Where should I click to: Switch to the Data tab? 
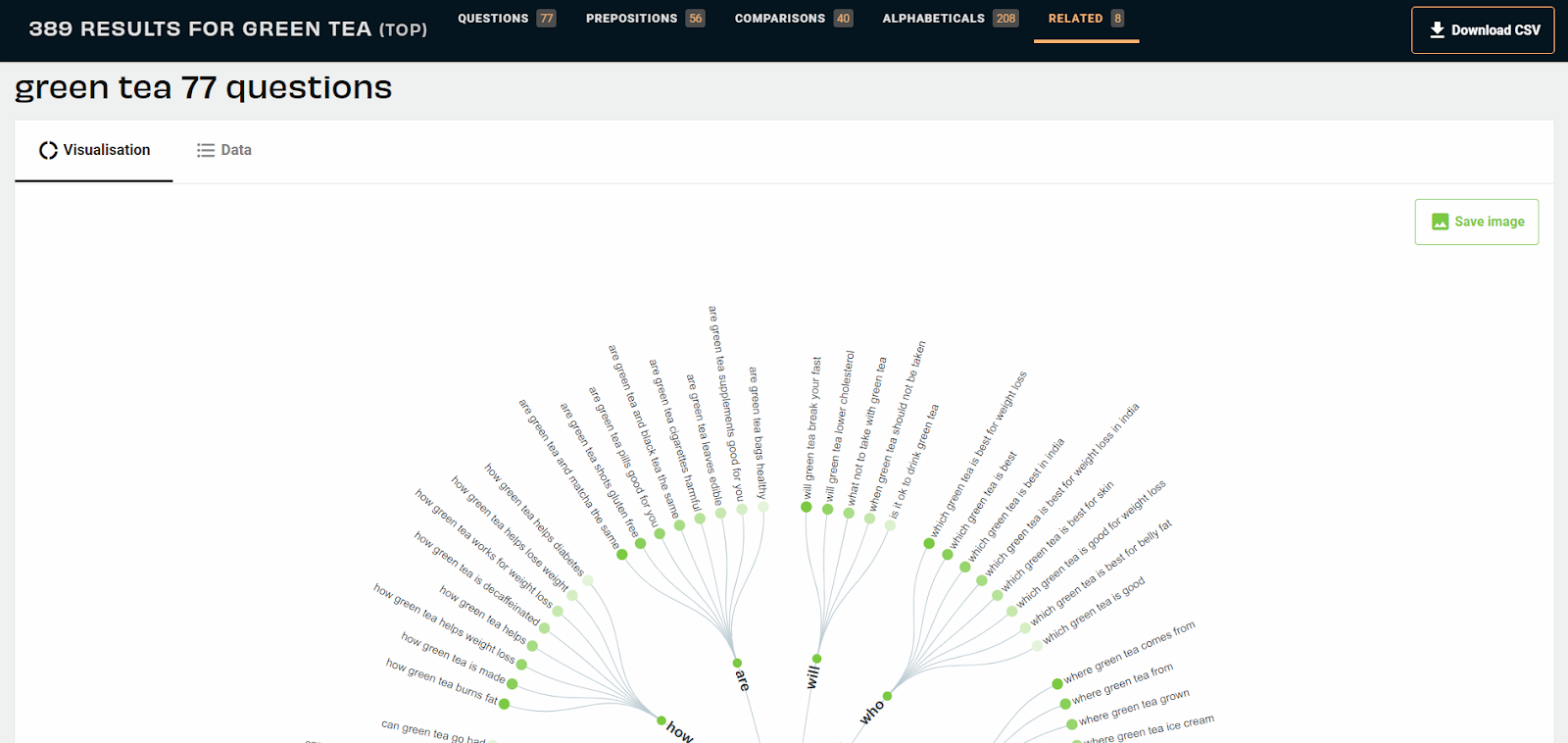tap(224, 150)
